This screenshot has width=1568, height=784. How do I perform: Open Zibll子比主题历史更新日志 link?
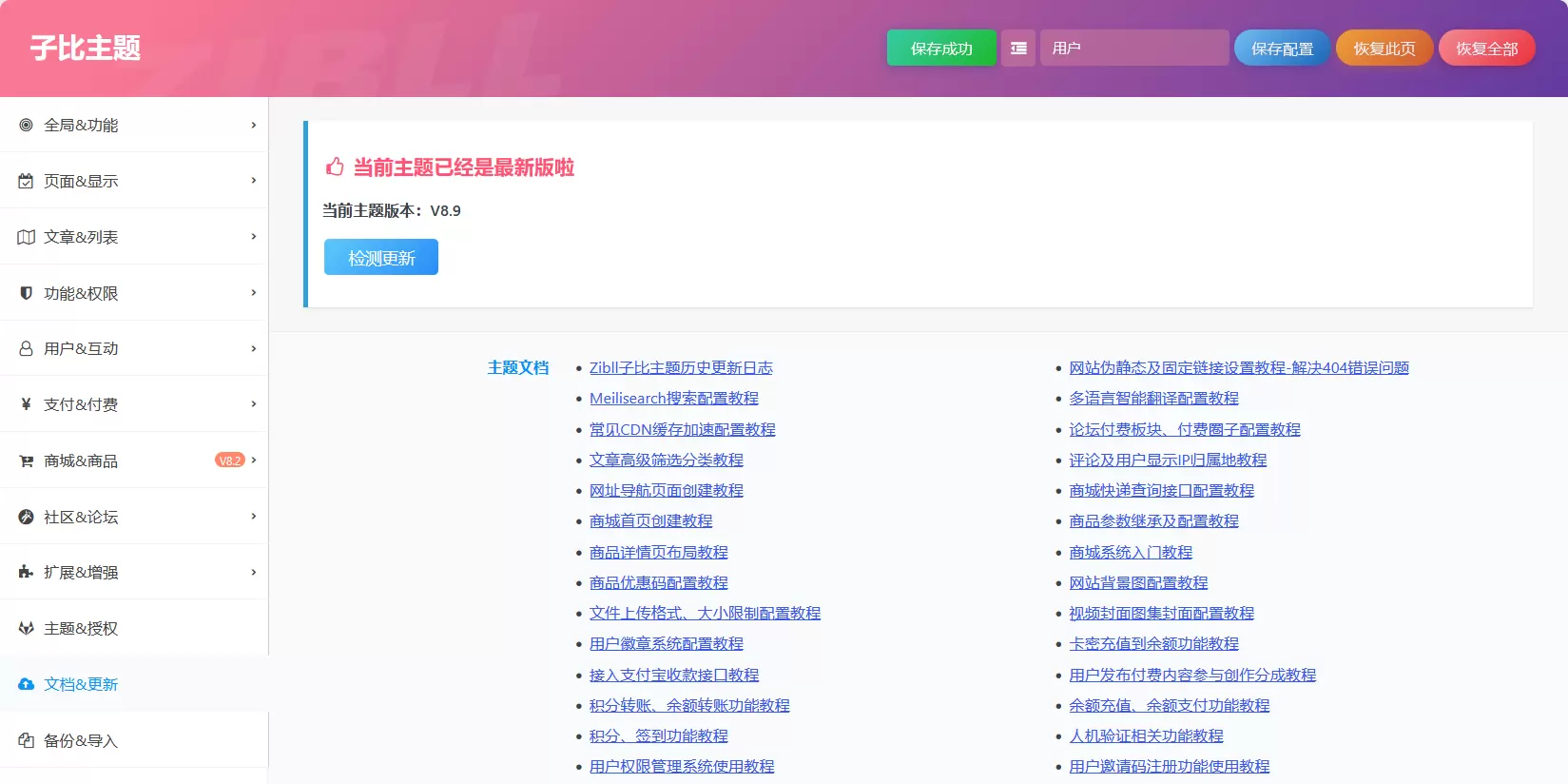tap(681, 367)
